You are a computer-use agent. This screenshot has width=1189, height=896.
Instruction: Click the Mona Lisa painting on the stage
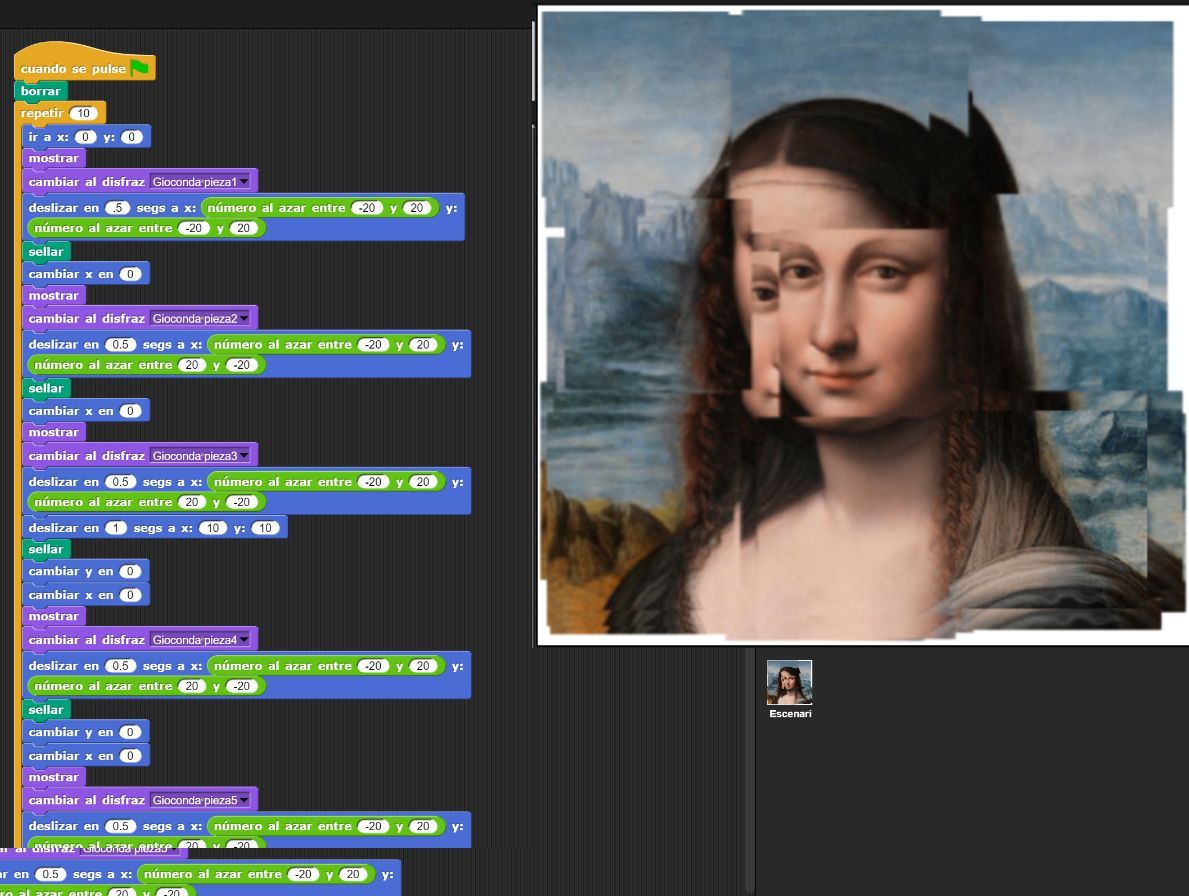[862, 326]
